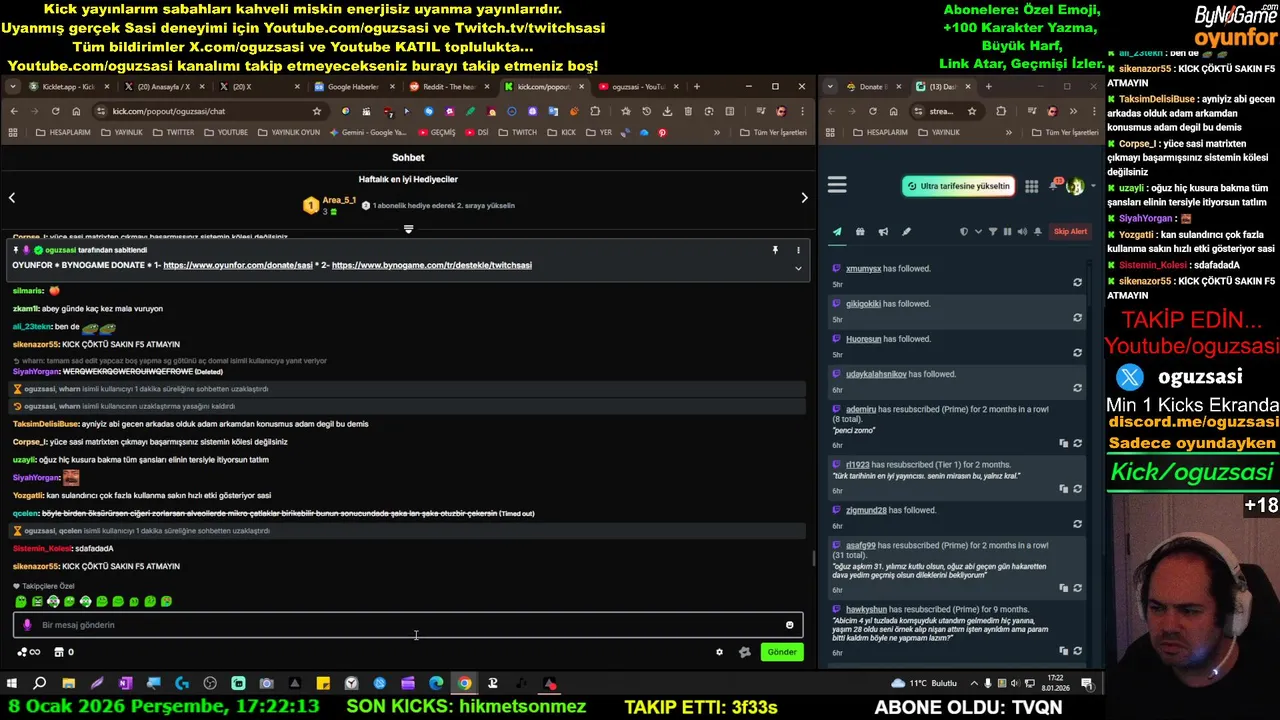
Task: Open Microsoft Edge from taskbar
Action: [436, 684]
